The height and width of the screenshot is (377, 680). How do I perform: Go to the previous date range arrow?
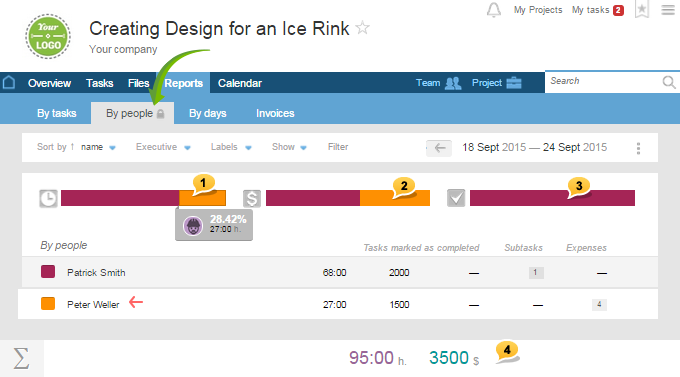[439, 148]
